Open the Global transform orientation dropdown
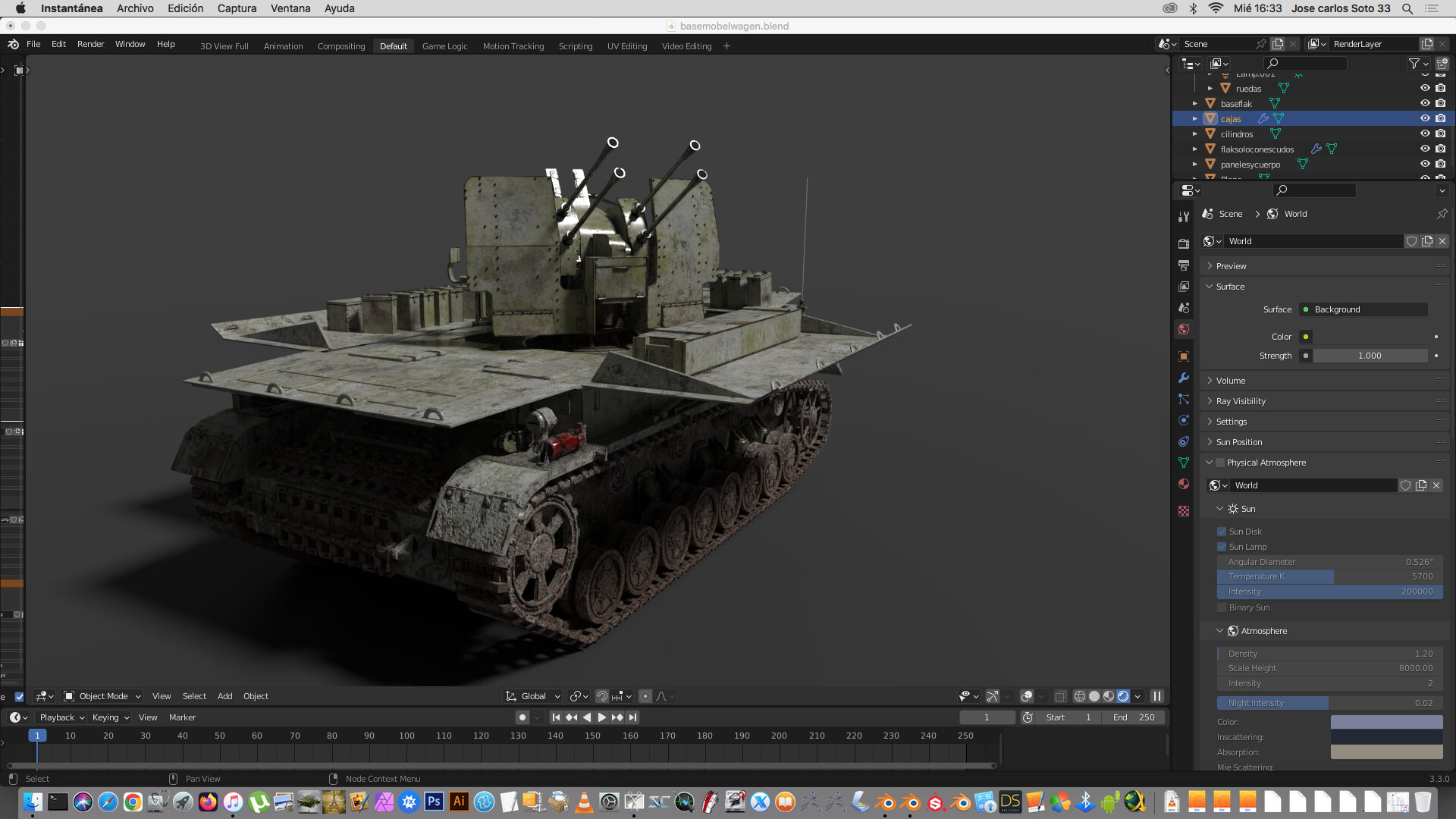Screen dimensions: 1456x819 533,696
